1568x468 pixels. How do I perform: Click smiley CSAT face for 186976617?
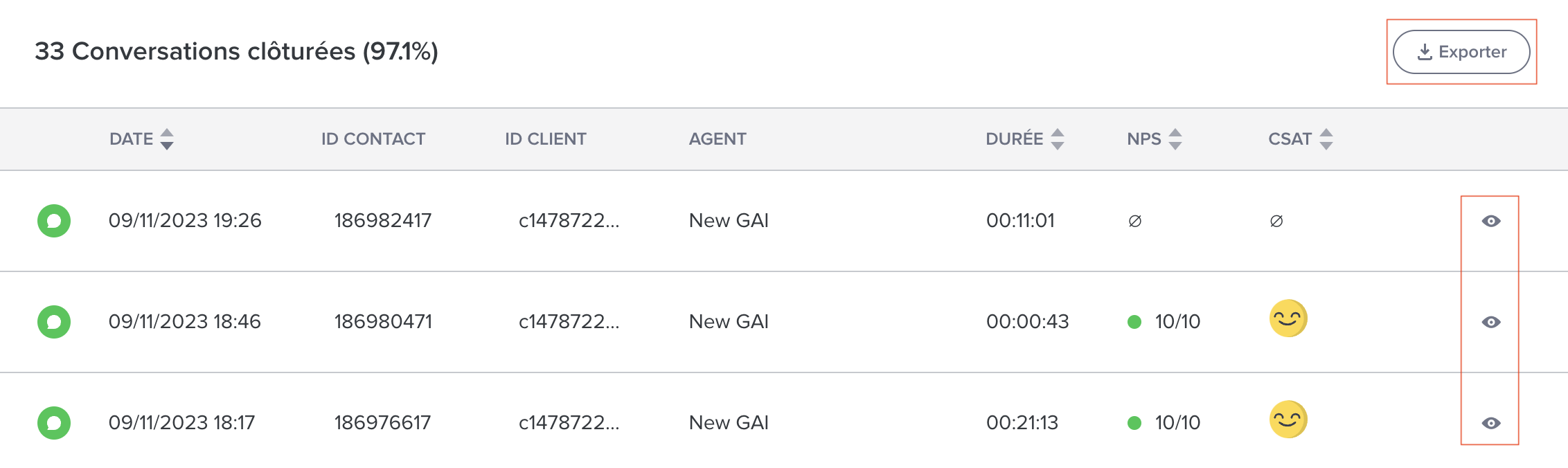pyautogui.click(x=1288, y=420)
